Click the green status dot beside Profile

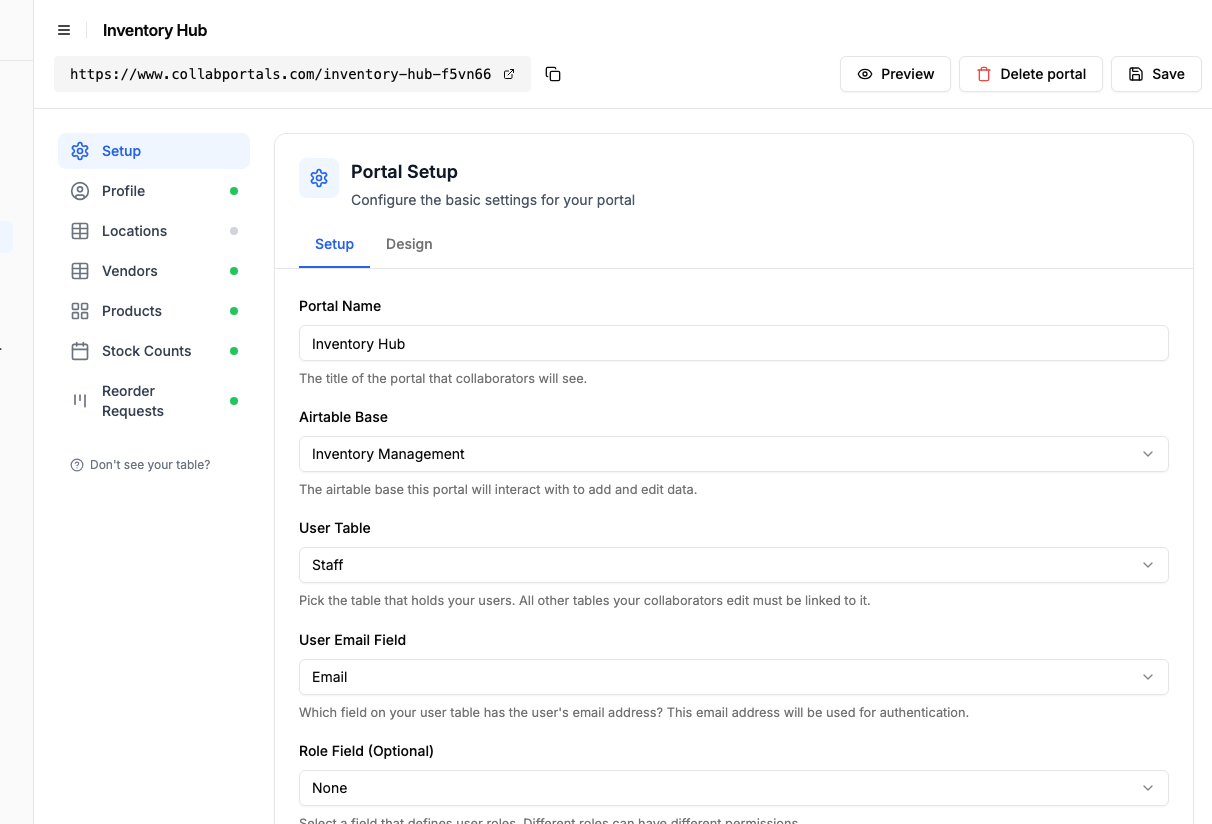(x=234, y=191)
